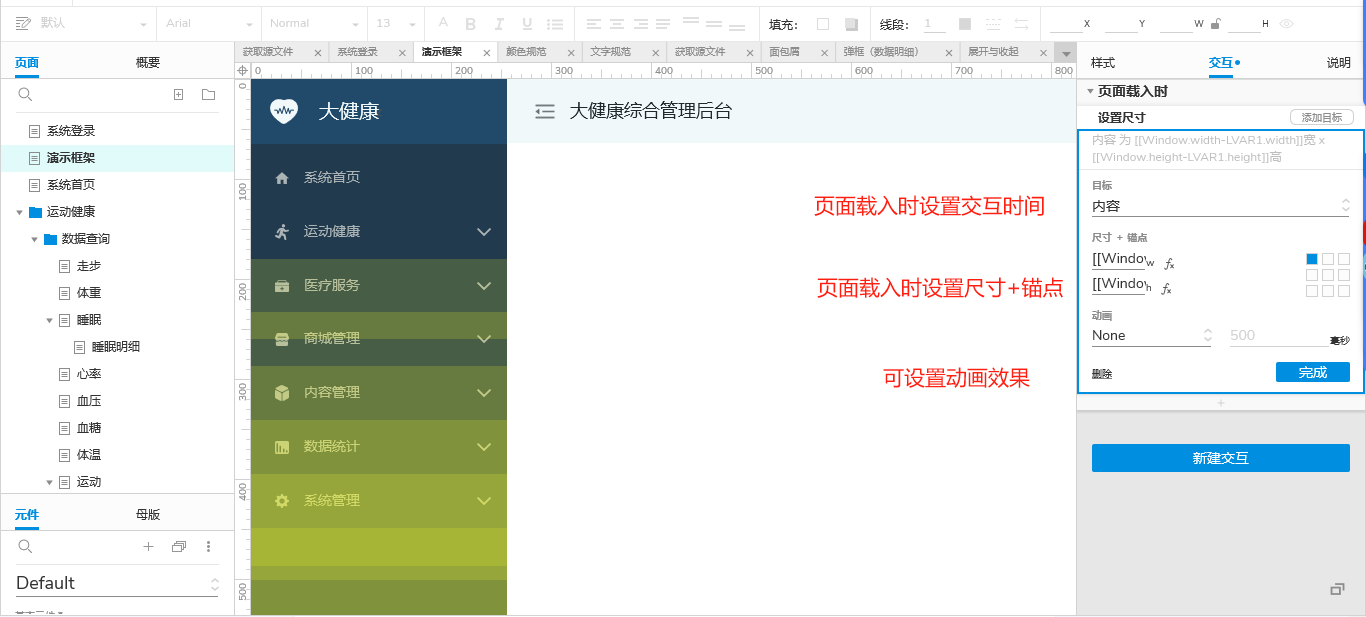The width and height of the screenshot is (1366, 617).
Task: Open the tab overflow dropdown arrow
Action: click(1066, 52)
